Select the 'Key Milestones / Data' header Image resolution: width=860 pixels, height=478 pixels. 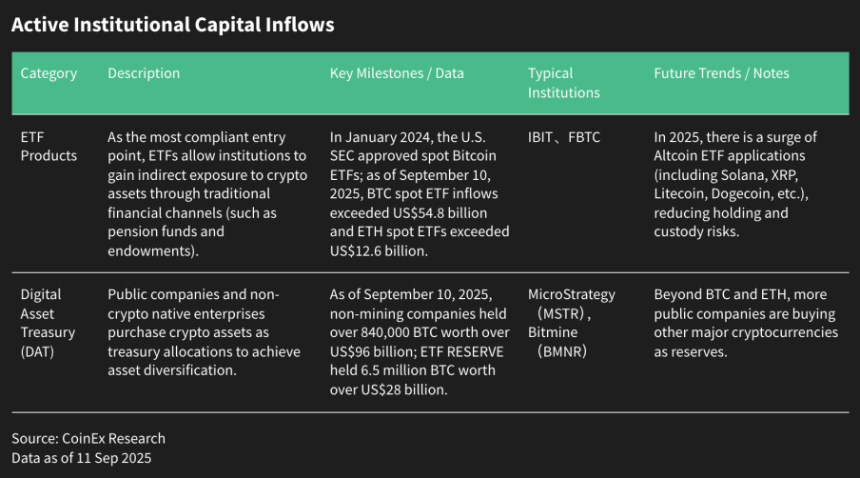pyautogui.click(x=397, y=74)
